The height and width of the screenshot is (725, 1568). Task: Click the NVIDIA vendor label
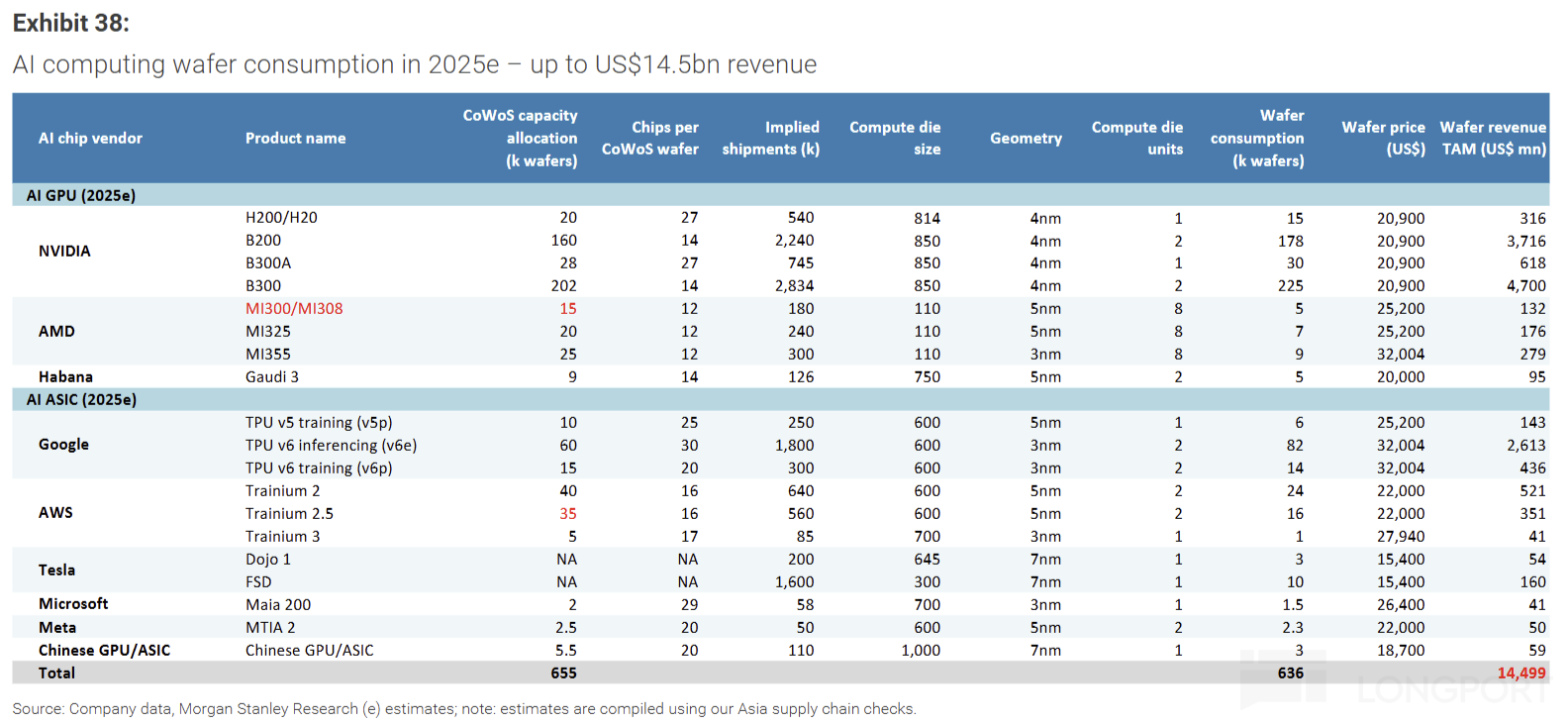[x=64, y=252]
